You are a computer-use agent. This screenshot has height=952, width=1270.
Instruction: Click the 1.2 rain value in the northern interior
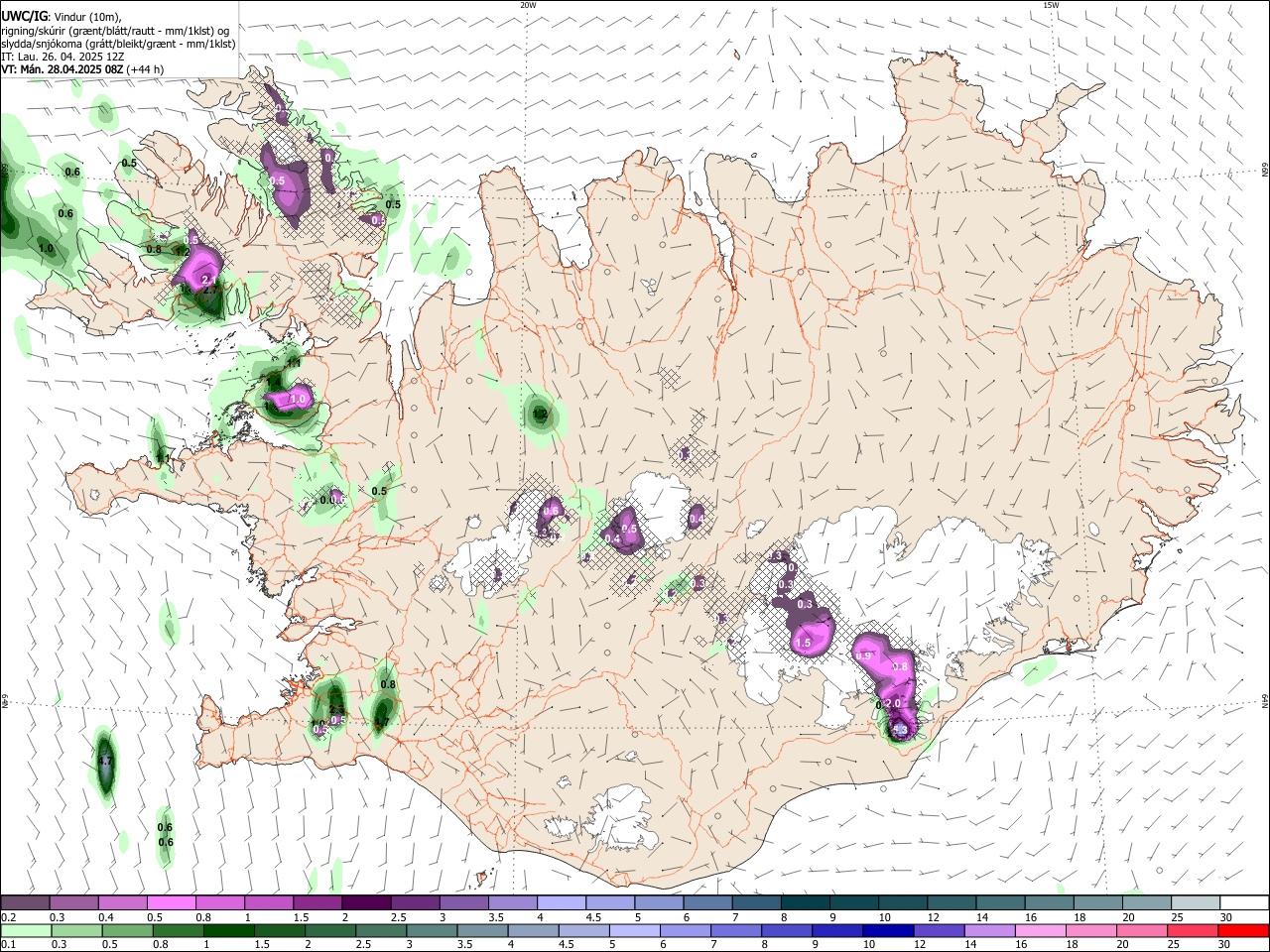coord(541,414)
